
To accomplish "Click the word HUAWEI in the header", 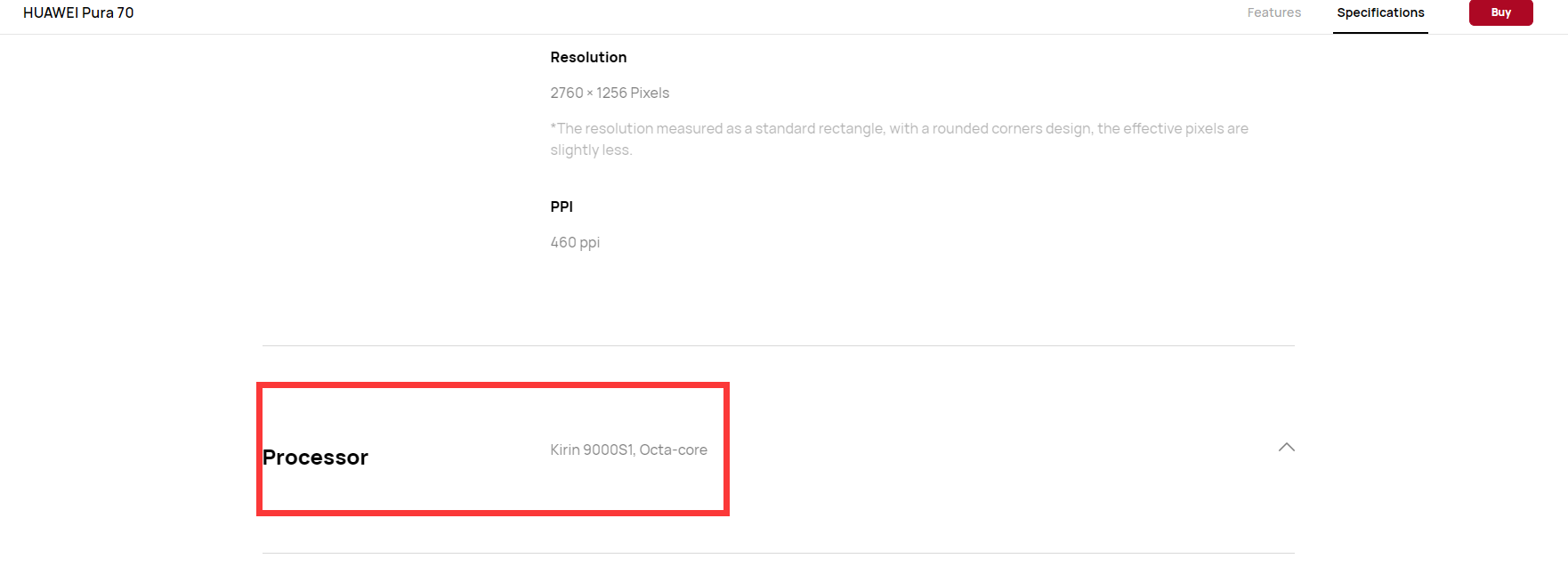I will coord(51,12).
